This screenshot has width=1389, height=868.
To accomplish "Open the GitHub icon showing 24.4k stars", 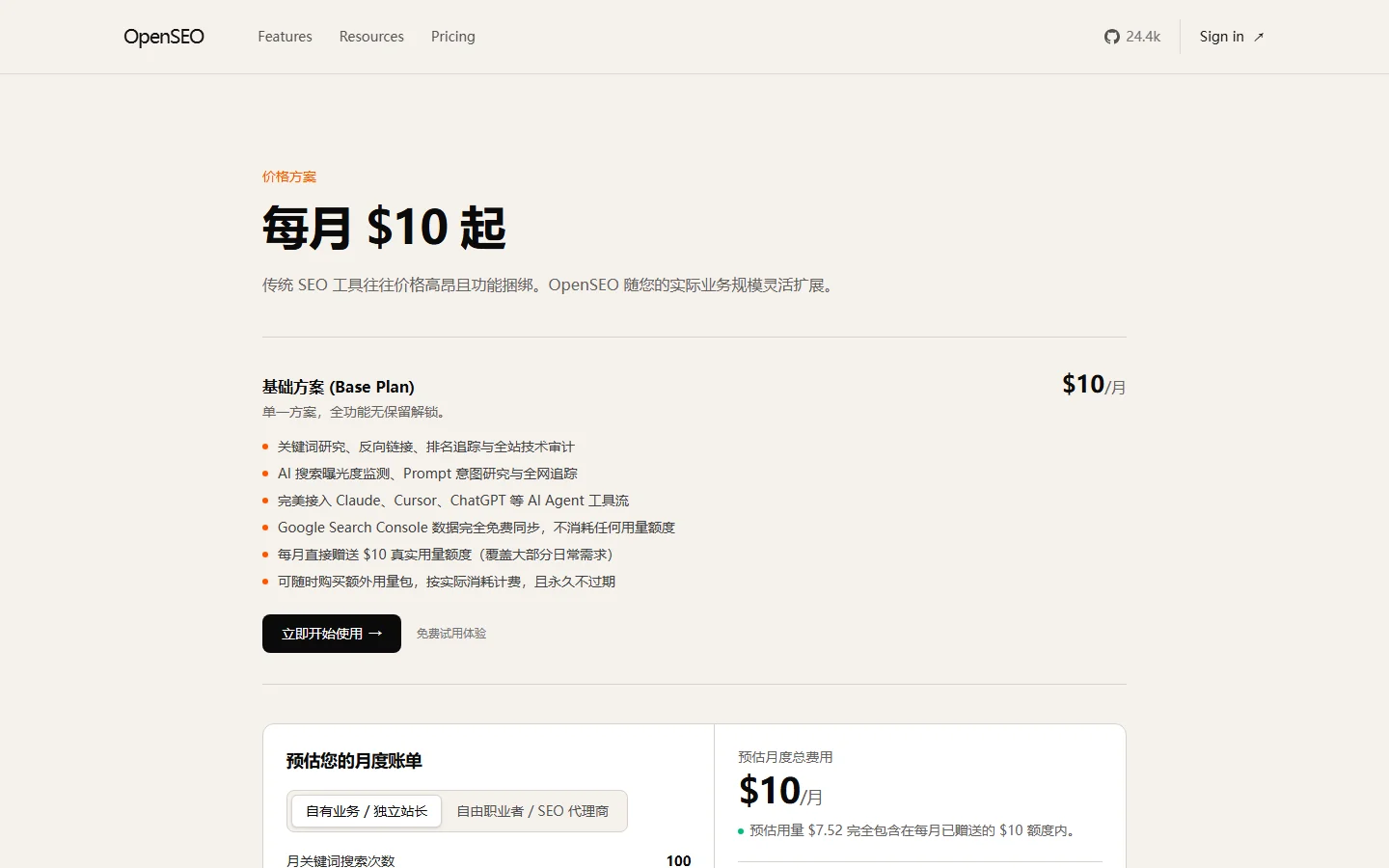I will (1132, 37).
